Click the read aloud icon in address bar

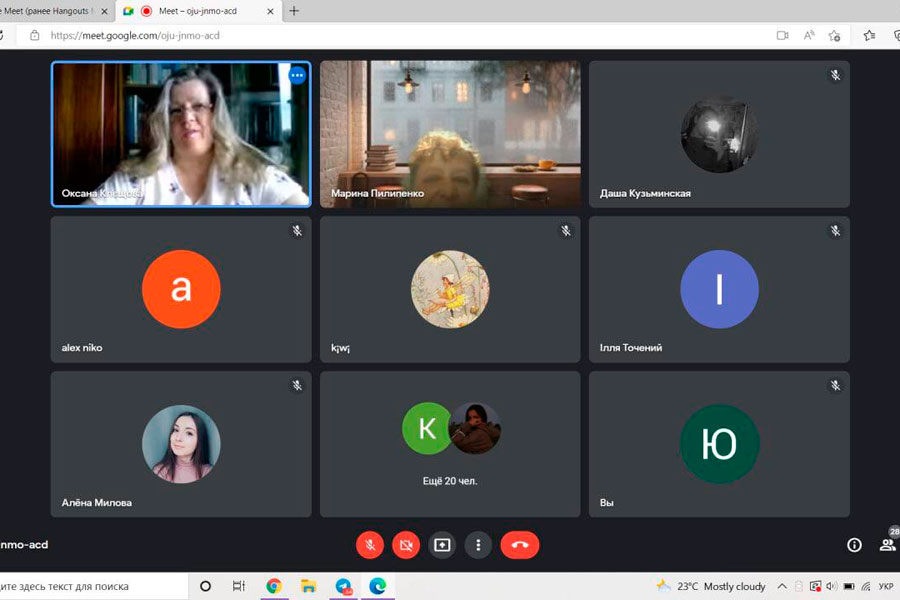(809, 36)
